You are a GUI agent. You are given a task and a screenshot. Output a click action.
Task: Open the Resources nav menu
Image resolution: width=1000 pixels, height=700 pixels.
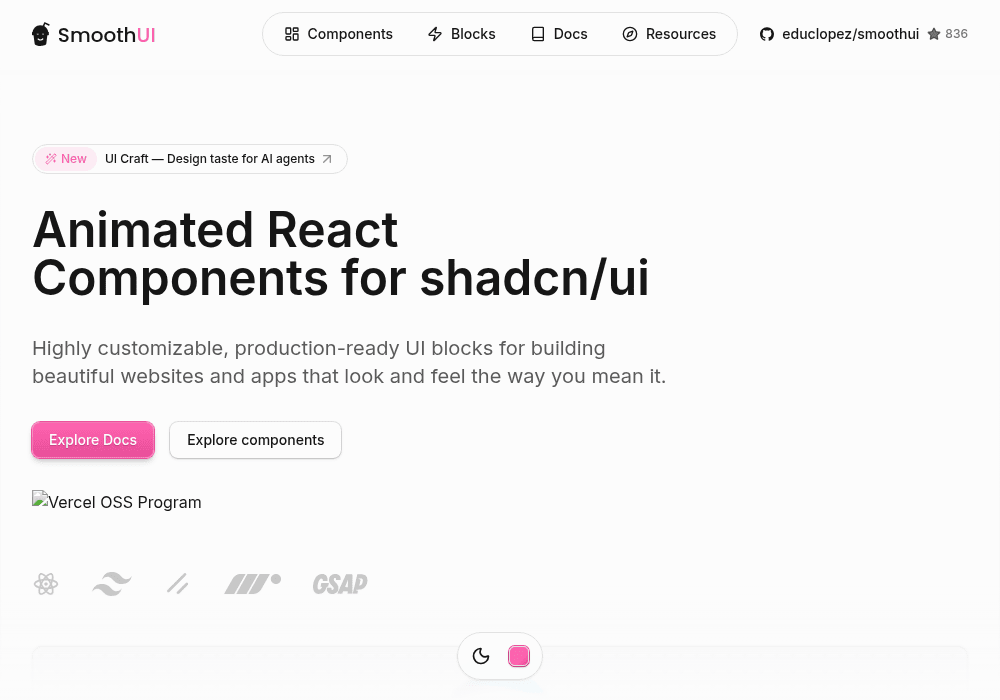pos(669,34)
